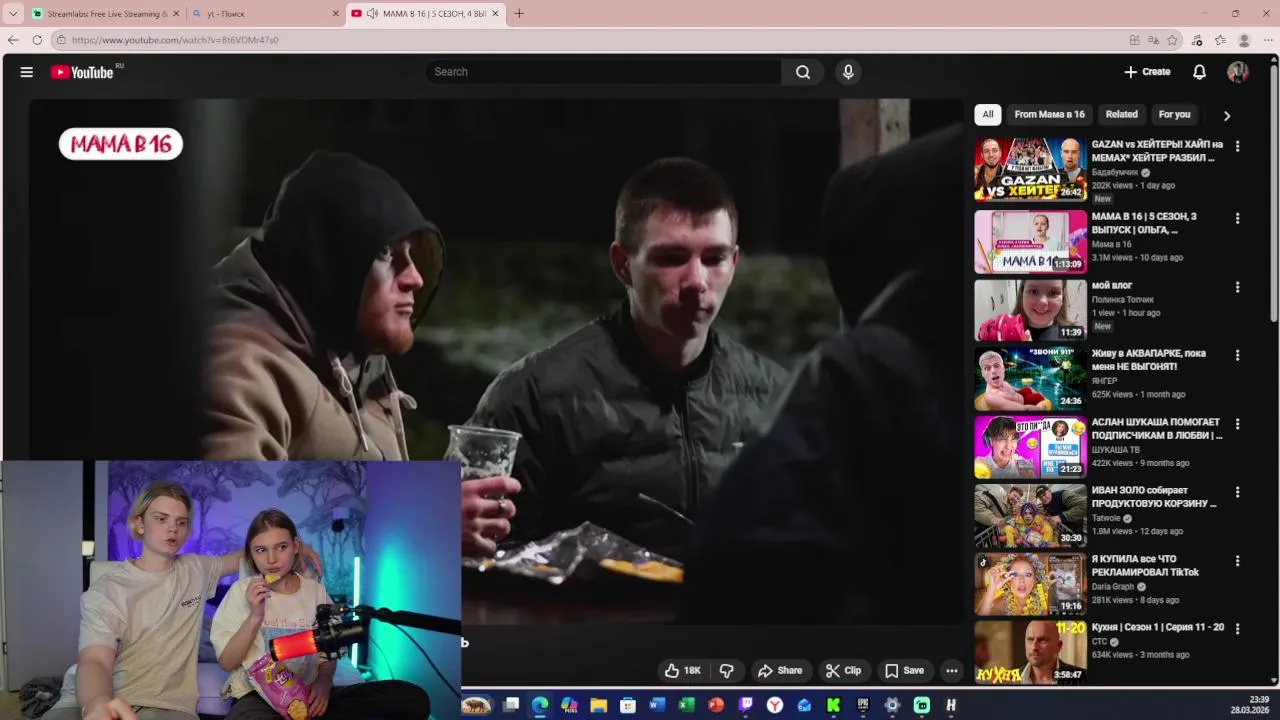The height and width of the screenshot is (720, 1280).
Task: Click the Create button
Action: pos(1147,72)
